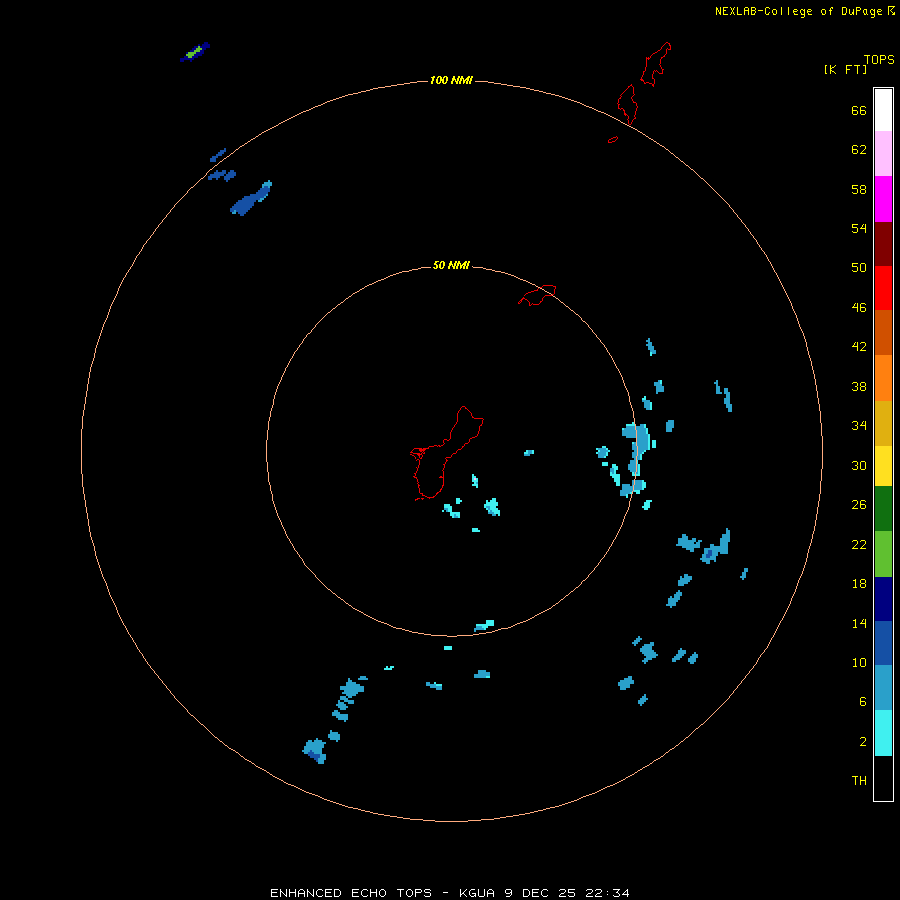Click the red island outline on 50 NMI ring
900x900 pixels.
[x=537, y=295]
